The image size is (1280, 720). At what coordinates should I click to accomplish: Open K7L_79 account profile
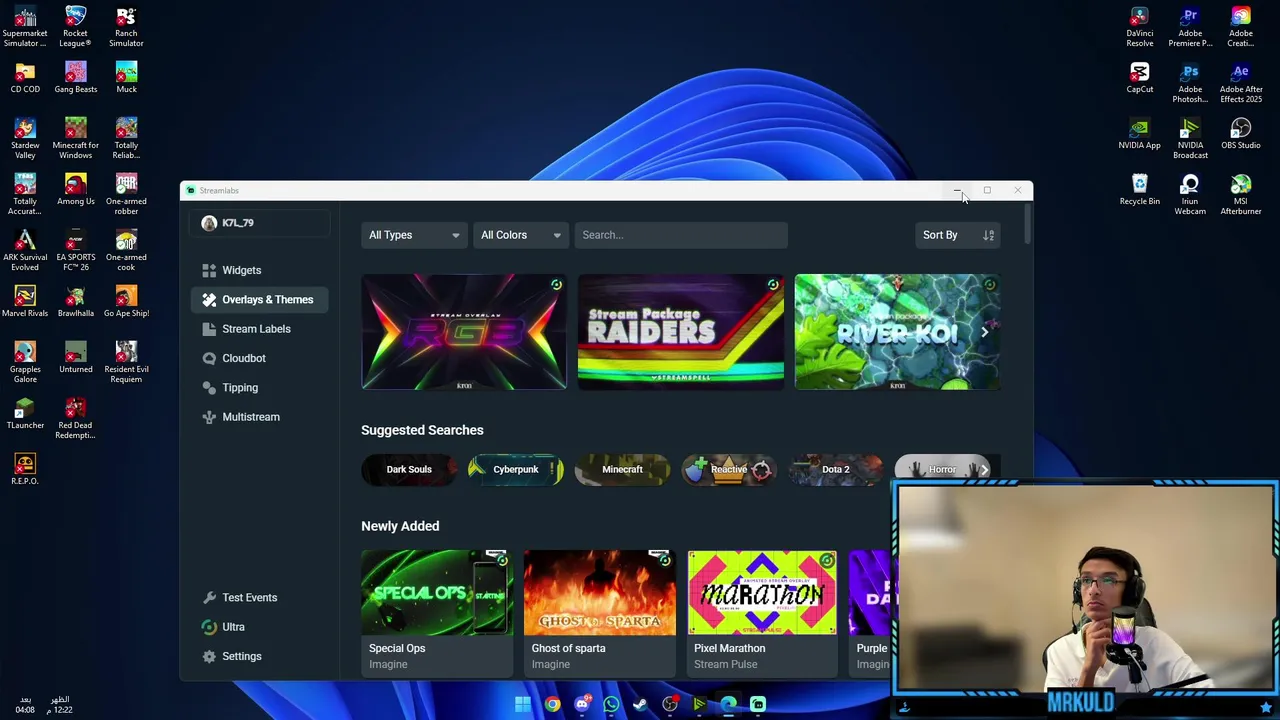coord(259,223)
